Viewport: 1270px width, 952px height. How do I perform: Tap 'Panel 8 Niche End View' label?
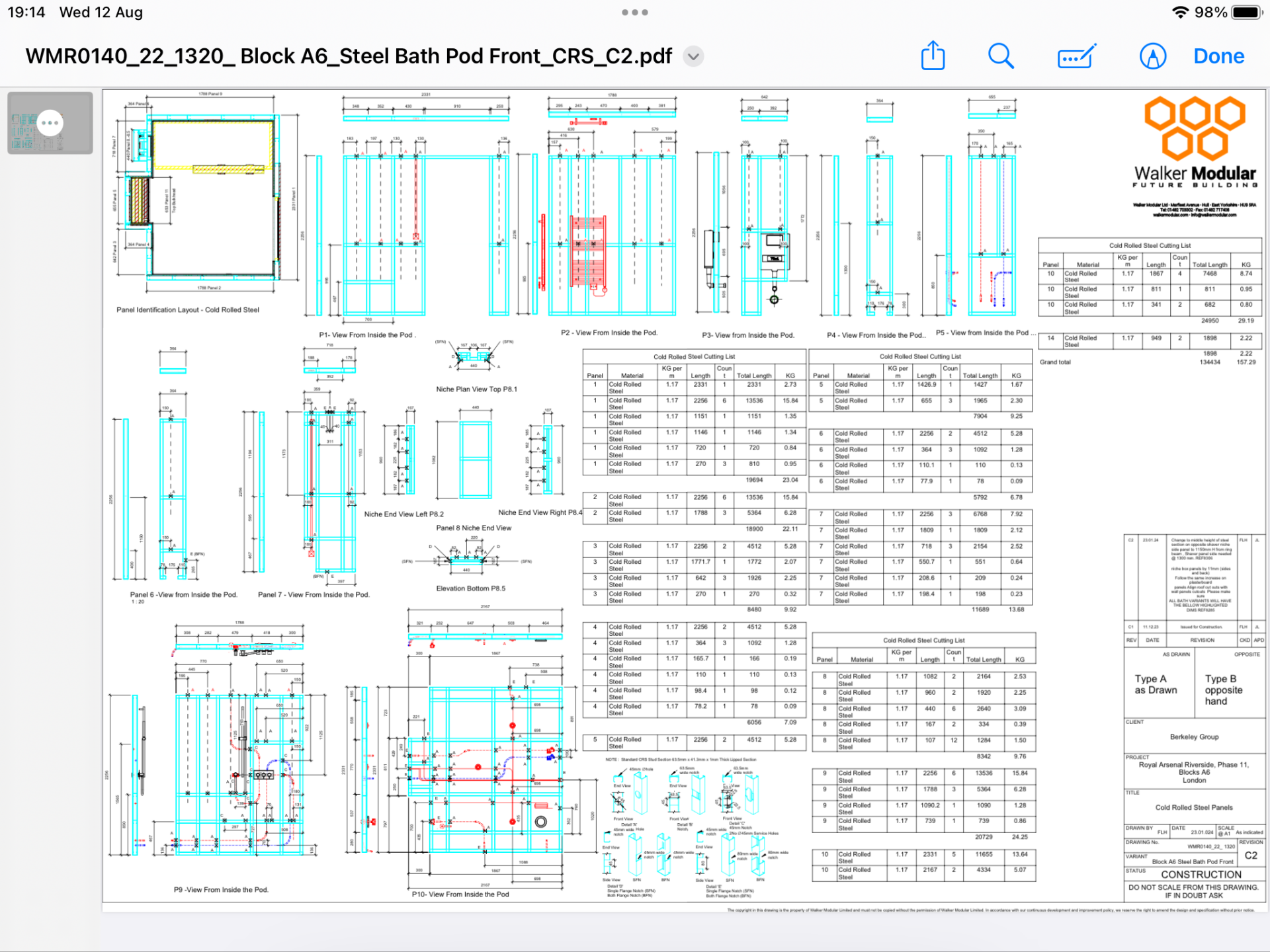click(x=474, y=528)
